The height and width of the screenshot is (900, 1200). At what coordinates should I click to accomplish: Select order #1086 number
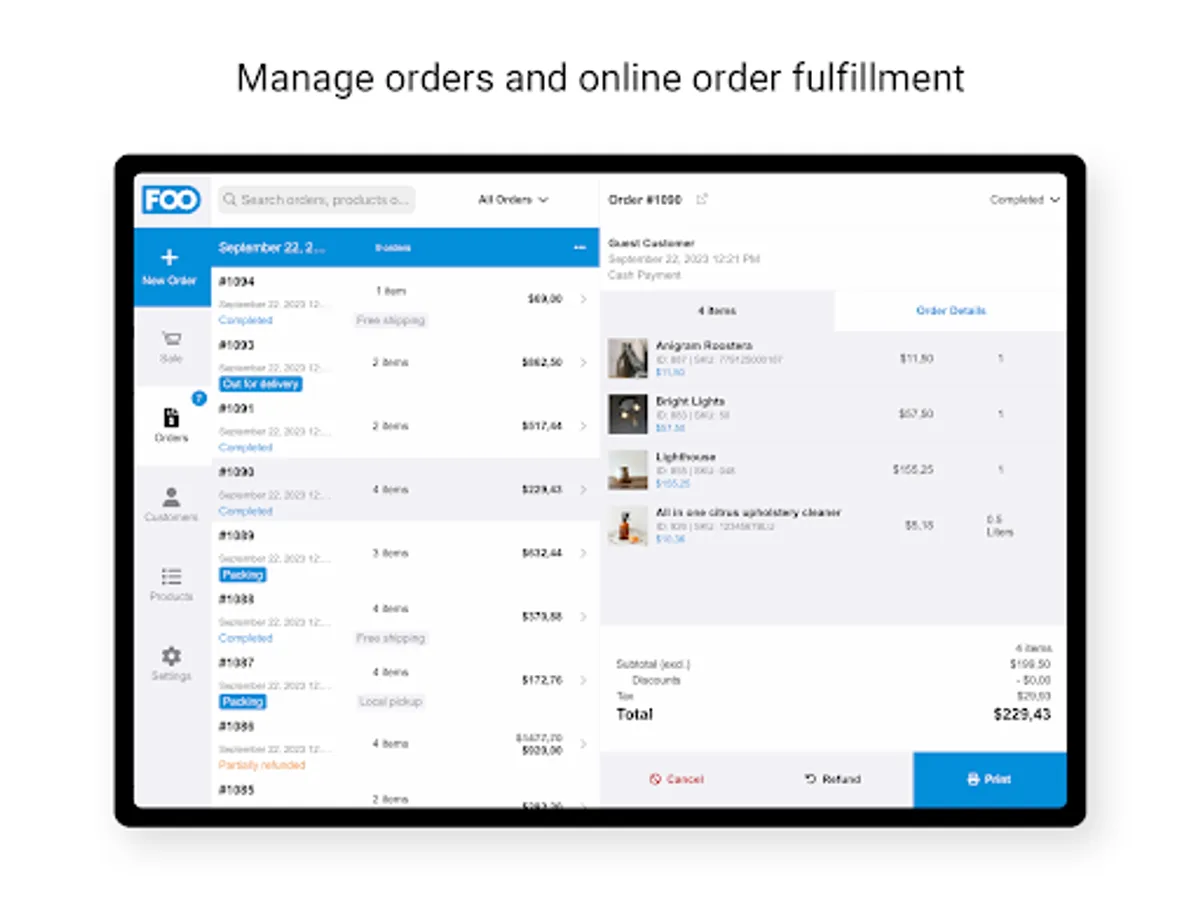[237, 726]
